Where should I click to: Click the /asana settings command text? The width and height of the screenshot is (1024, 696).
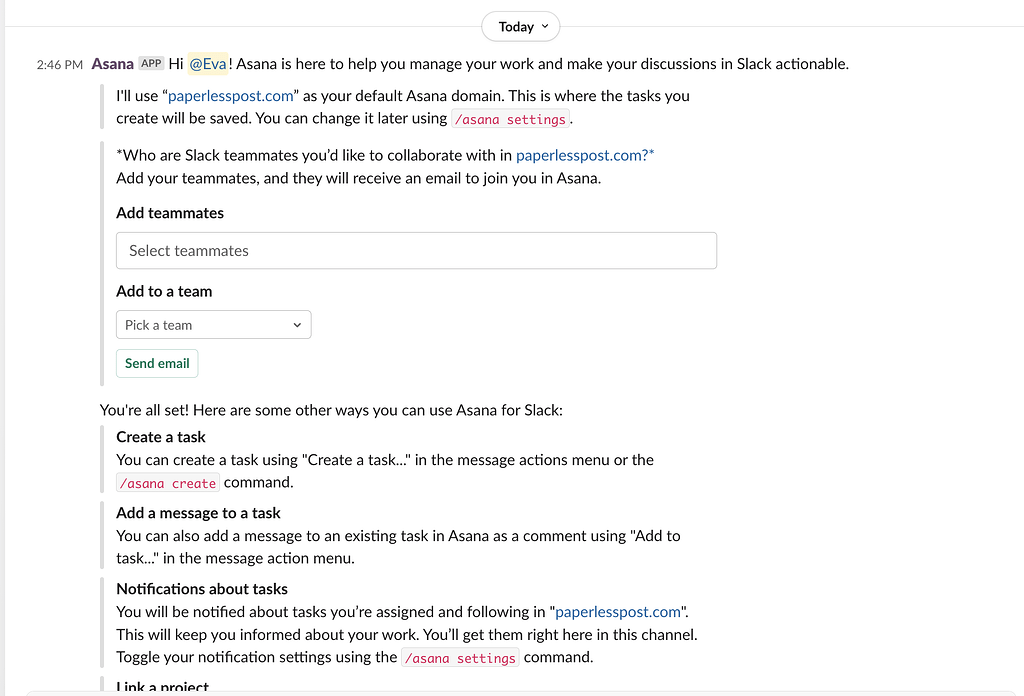click(x=510, y=118)
